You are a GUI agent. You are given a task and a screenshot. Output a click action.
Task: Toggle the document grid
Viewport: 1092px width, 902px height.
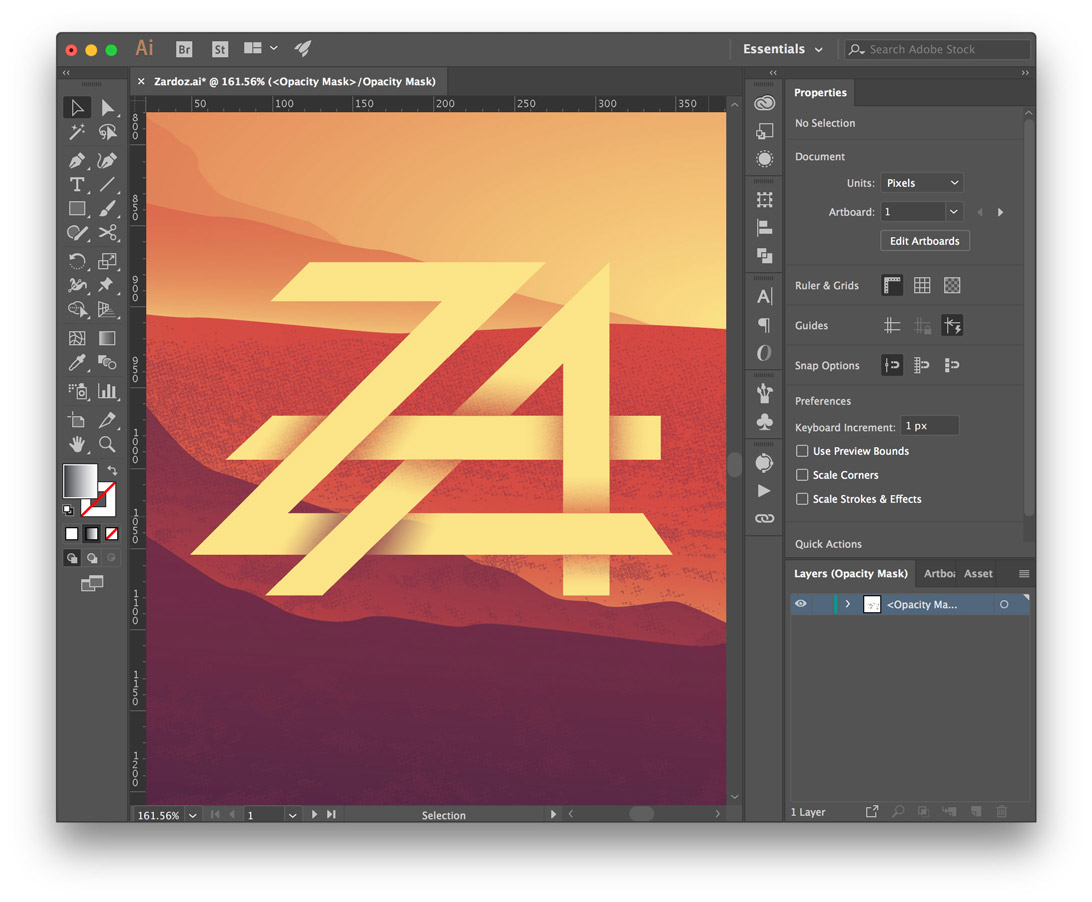pyautogui.click(x=922, y=286)
